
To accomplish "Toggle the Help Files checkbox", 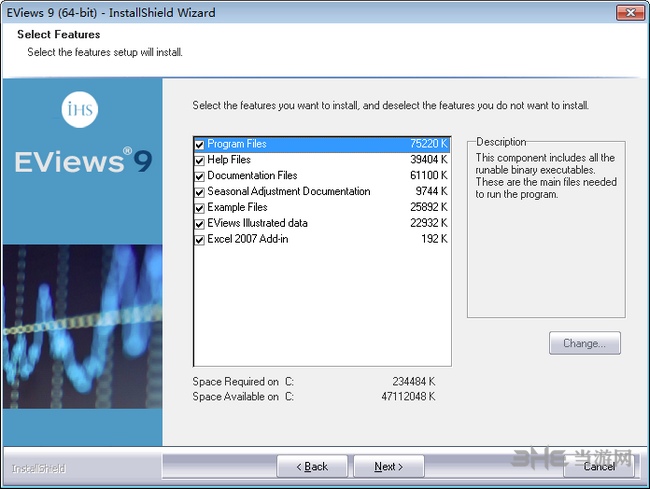I will (200, 161).
